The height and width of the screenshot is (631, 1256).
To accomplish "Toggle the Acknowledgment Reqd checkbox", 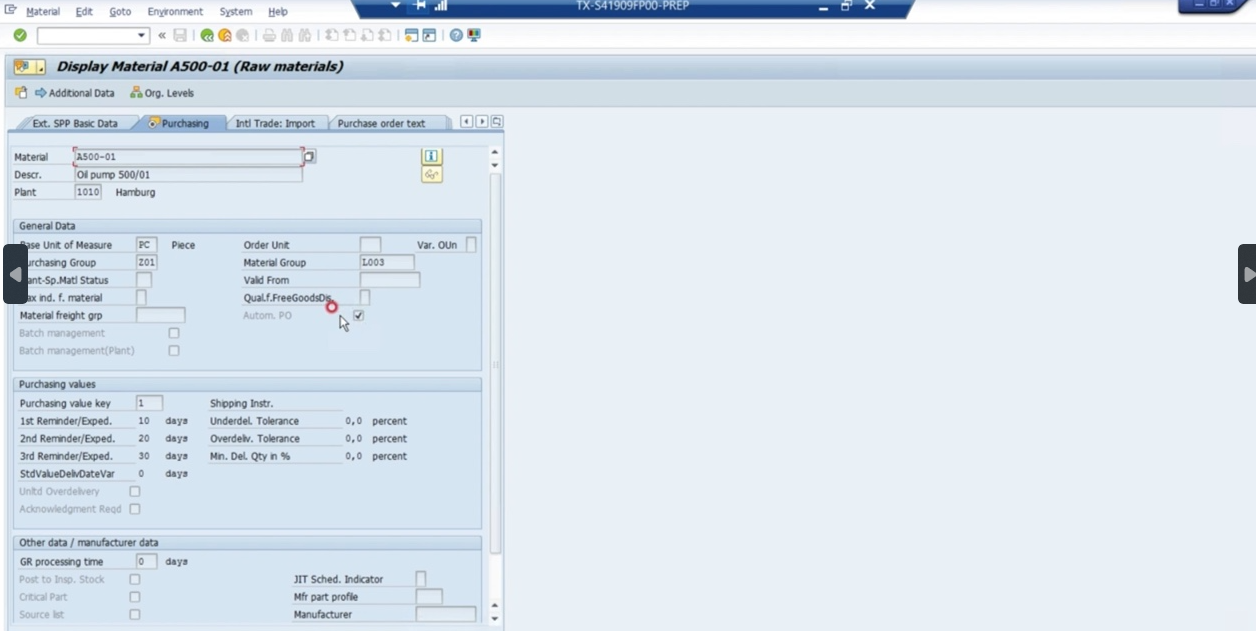I will pos(135,509).
